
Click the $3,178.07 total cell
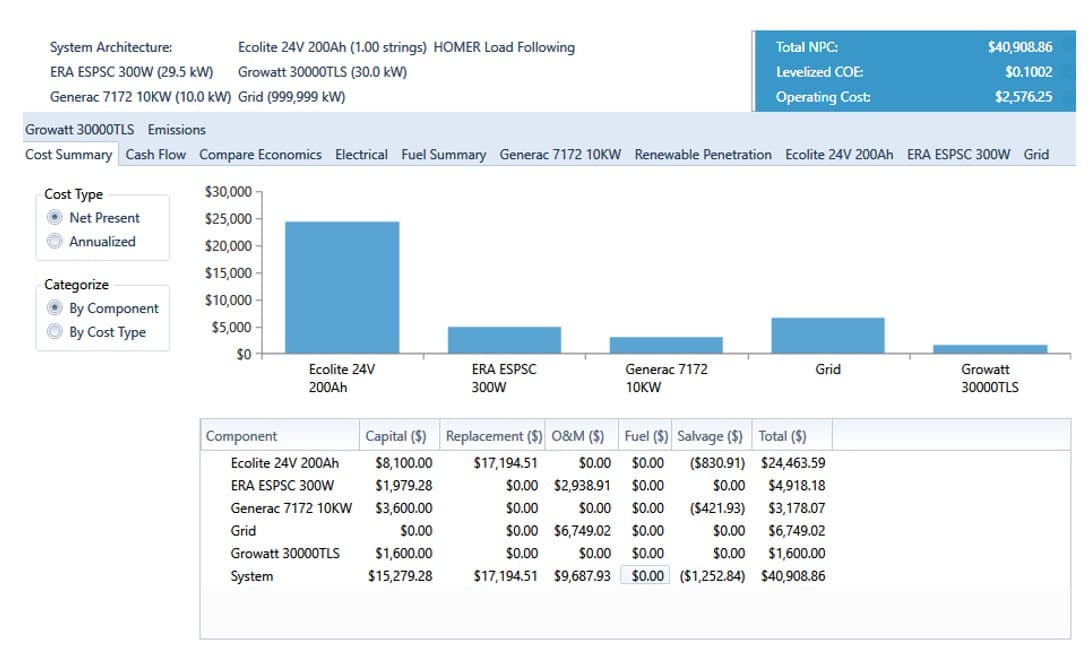[x=797, y=508]
